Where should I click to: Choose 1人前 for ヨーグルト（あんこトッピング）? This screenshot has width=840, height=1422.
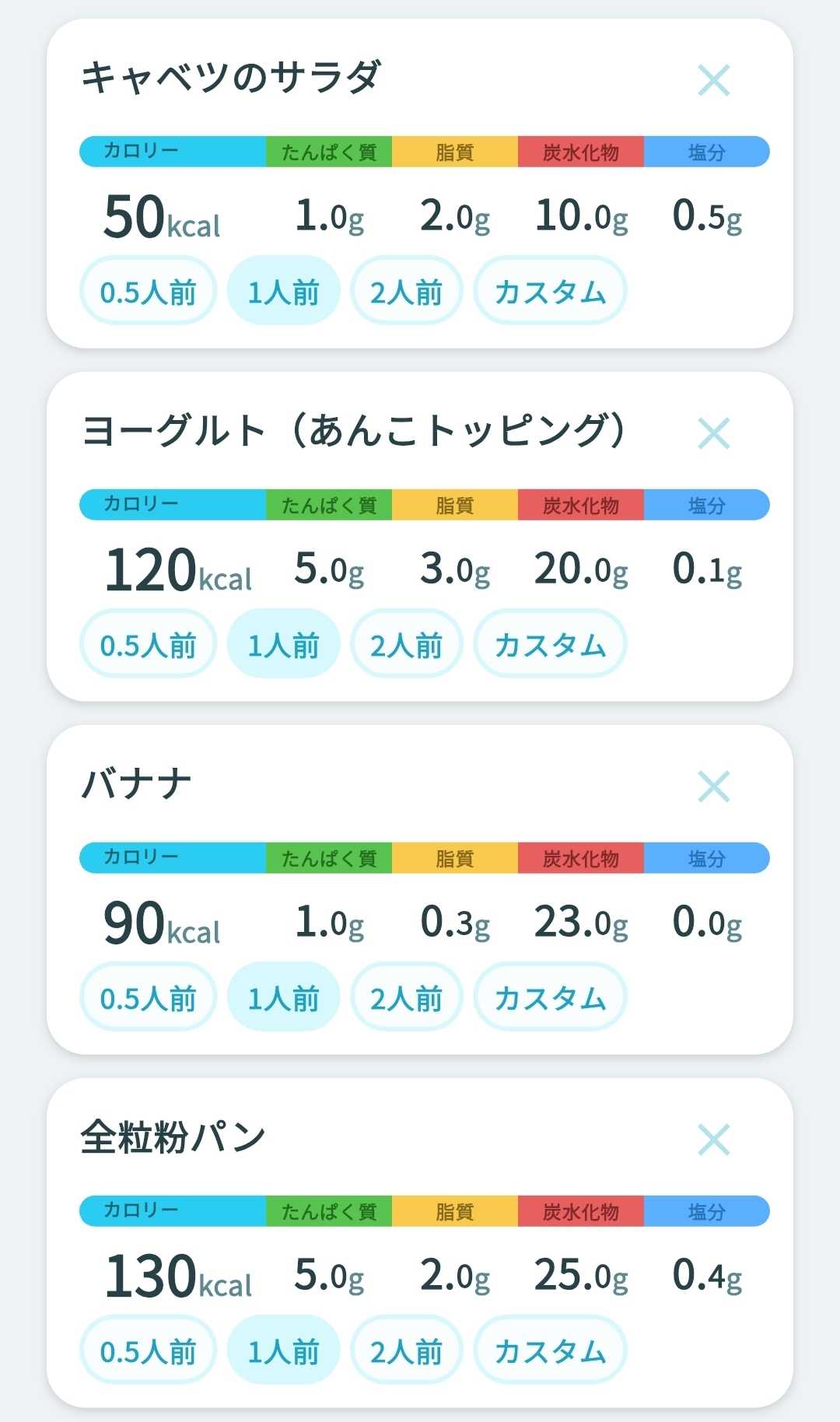click(283, 643)
